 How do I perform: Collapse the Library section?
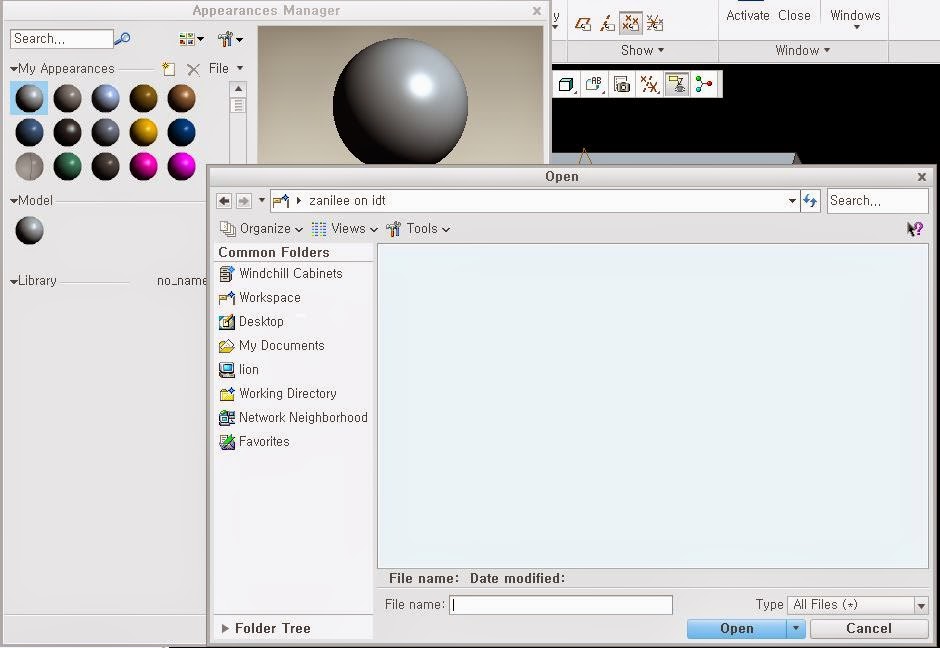(x=14, y=281)
